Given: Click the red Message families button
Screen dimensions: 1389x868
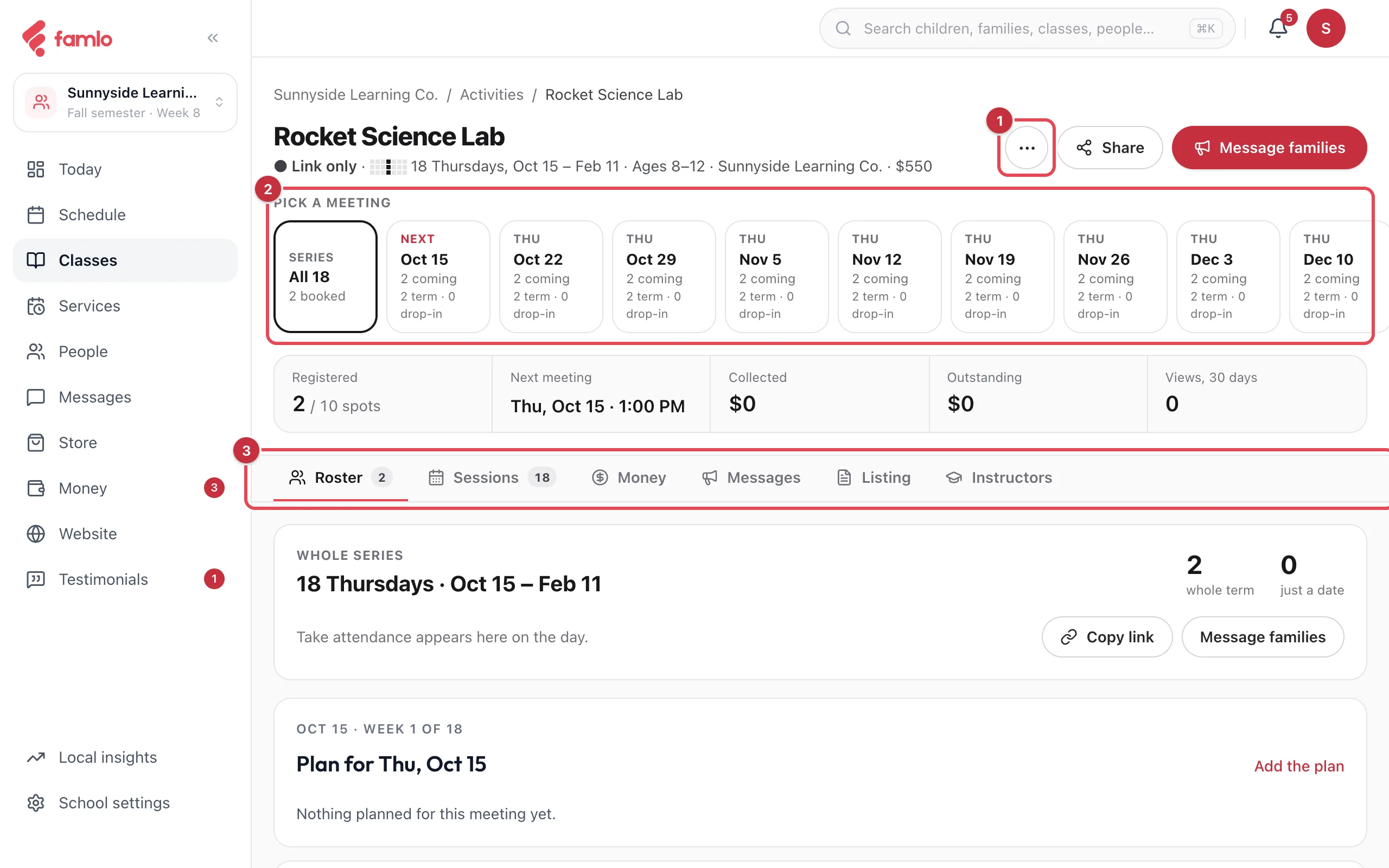Looking at the screenshot, I should (1269, 148).
